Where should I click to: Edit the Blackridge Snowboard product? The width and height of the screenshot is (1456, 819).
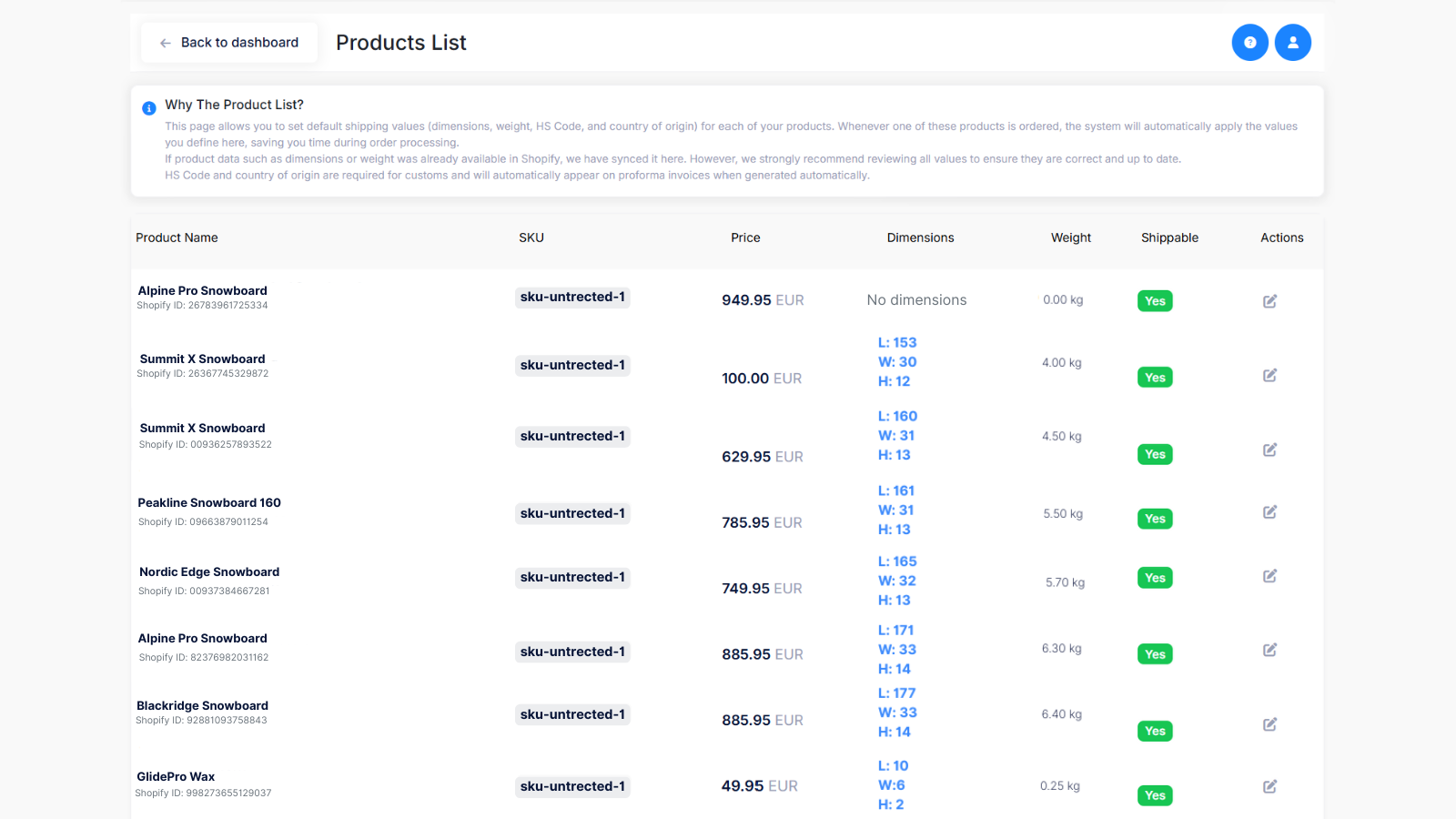click(x=1270, y=724)
